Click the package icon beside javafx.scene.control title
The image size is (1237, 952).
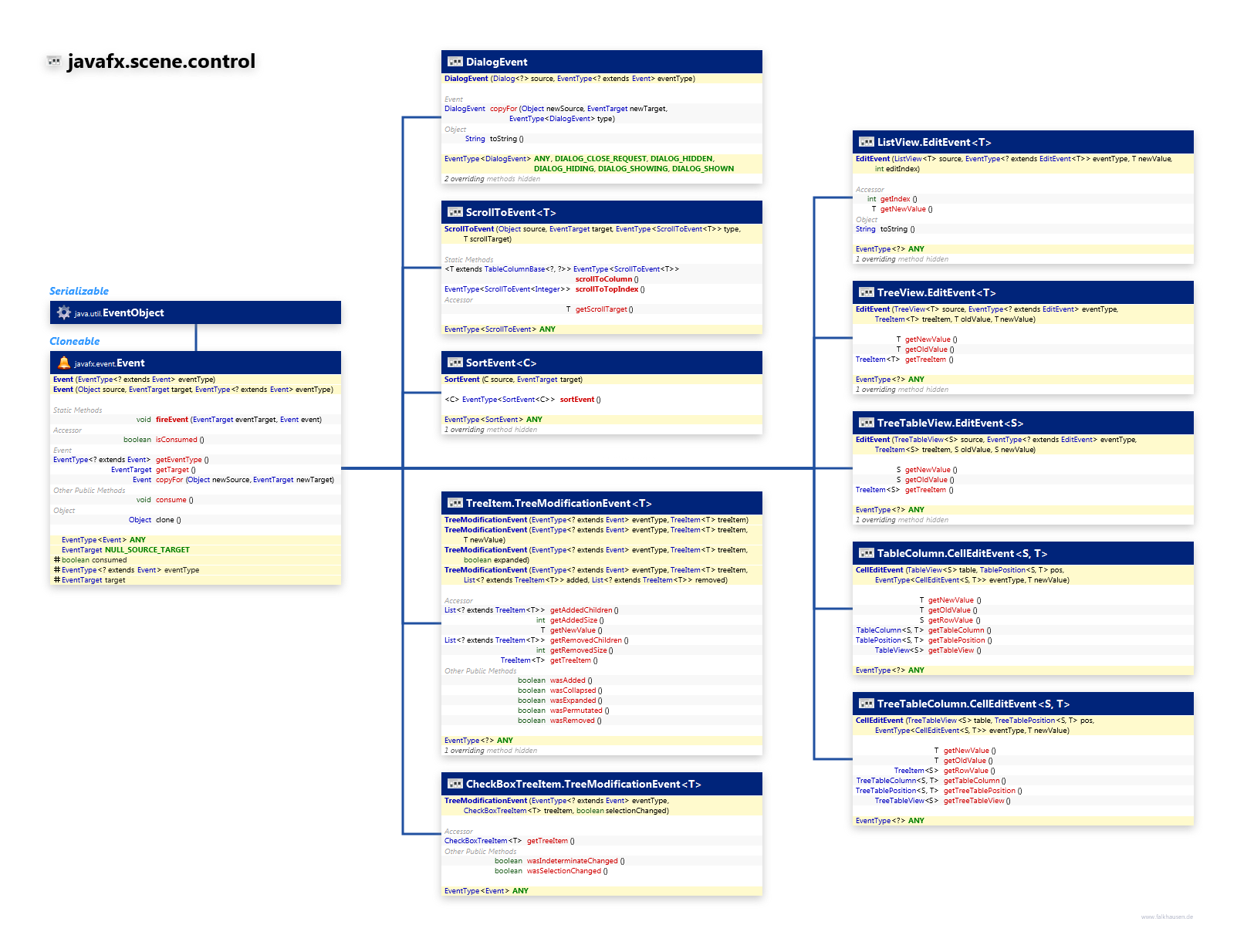[x=54, y=61]
